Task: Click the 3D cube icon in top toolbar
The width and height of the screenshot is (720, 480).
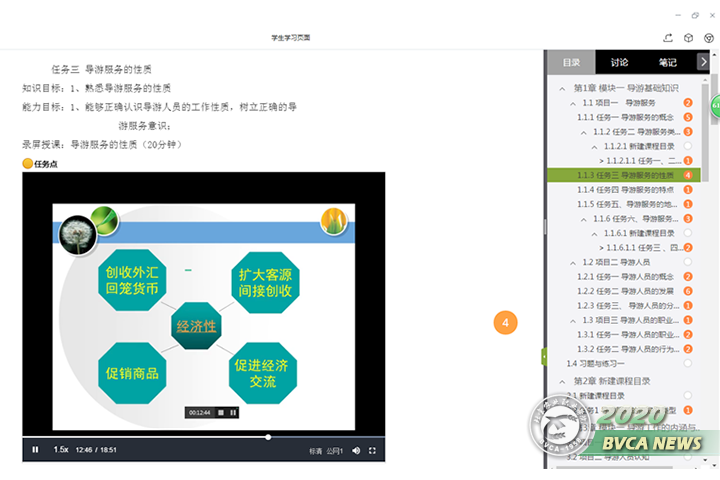Action: click(688, 37)
